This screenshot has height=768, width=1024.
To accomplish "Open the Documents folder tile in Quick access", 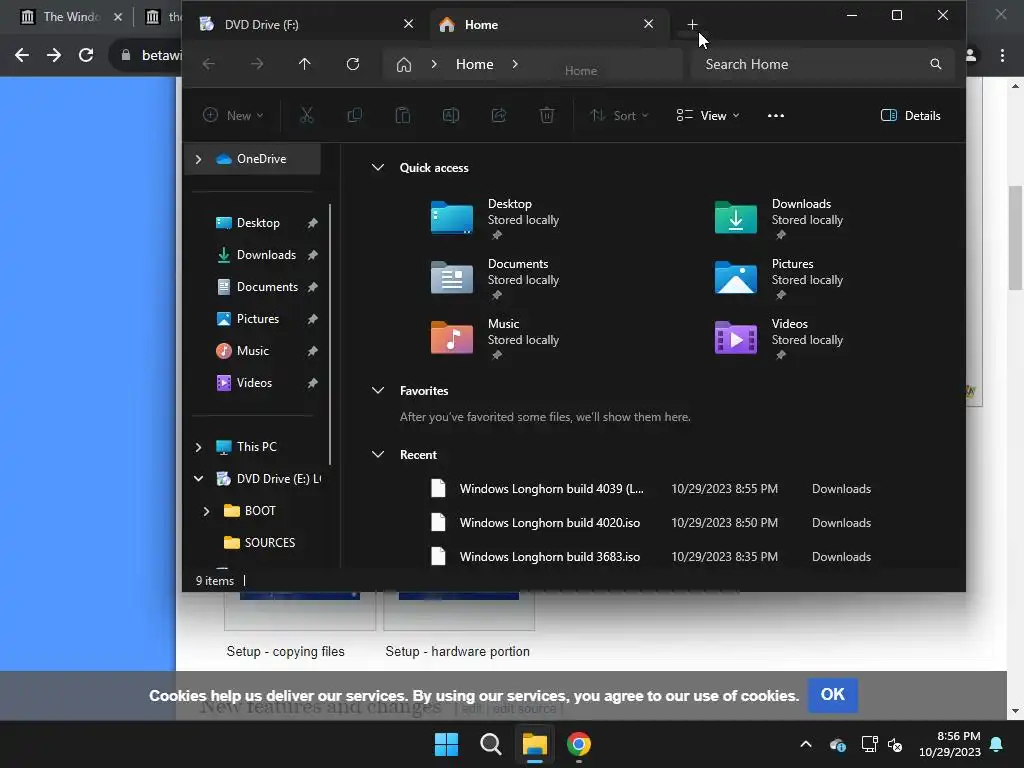I will click(x=496, y=278).
